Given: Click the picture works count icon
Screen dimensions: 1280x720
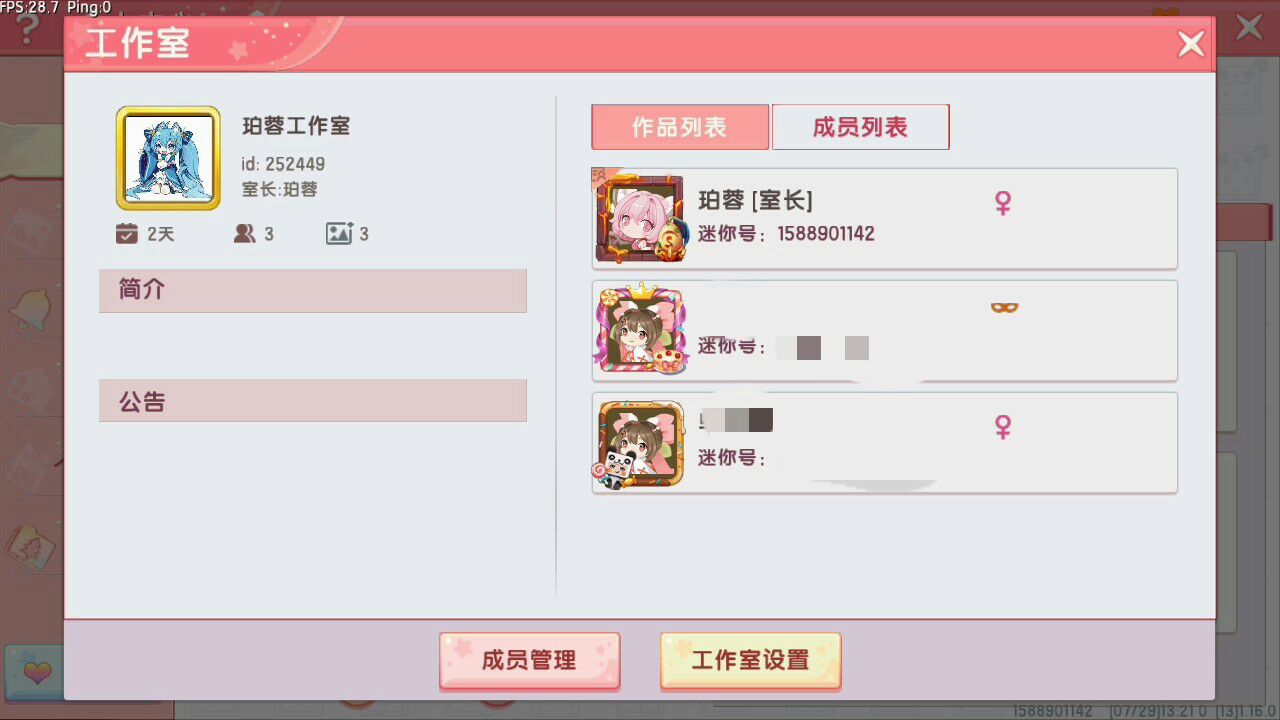Looking at the screenshot, I should [339, 234].
